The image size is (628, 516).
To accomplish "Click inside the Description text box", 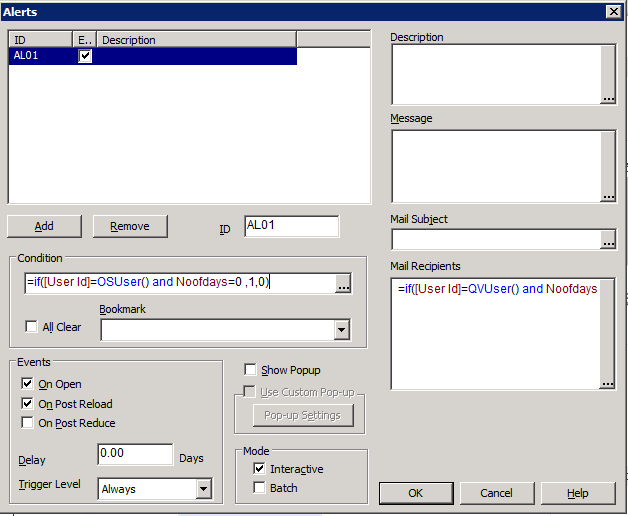I will pyautogui.click(x=497, y=75).
